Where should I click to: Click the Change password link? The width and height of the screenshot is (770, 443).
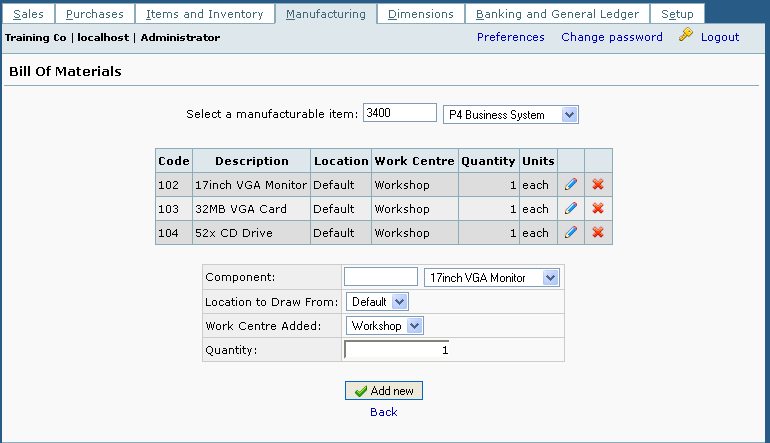[x=611, y=37]
